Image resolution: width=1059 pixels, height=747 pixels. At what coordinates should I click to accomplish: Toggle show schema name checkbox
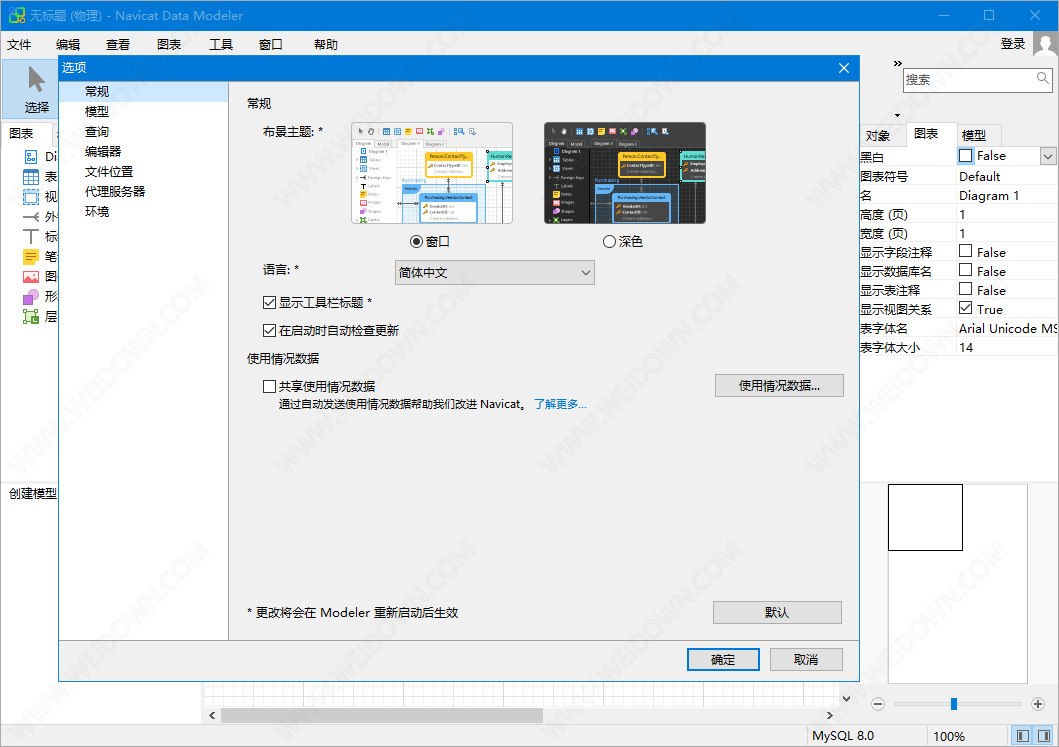click(x=966, y=270)
